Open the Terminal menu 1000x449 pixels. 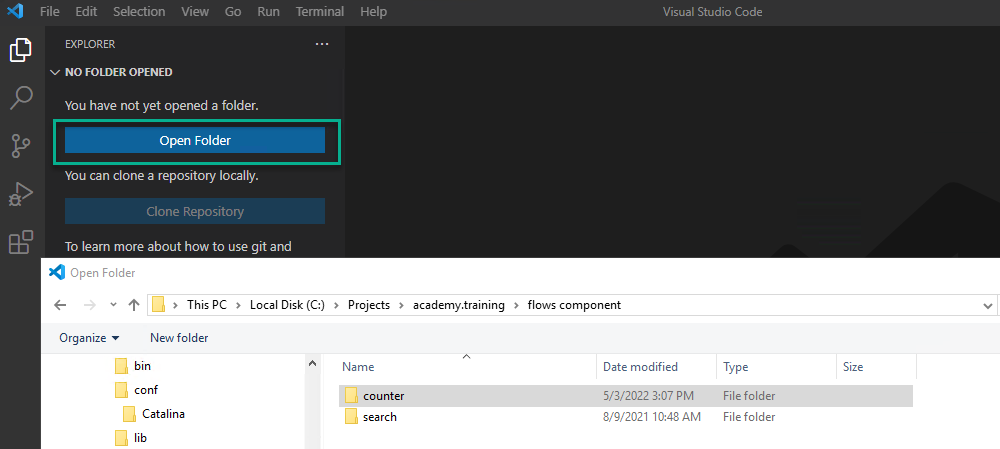coord(319,12)
